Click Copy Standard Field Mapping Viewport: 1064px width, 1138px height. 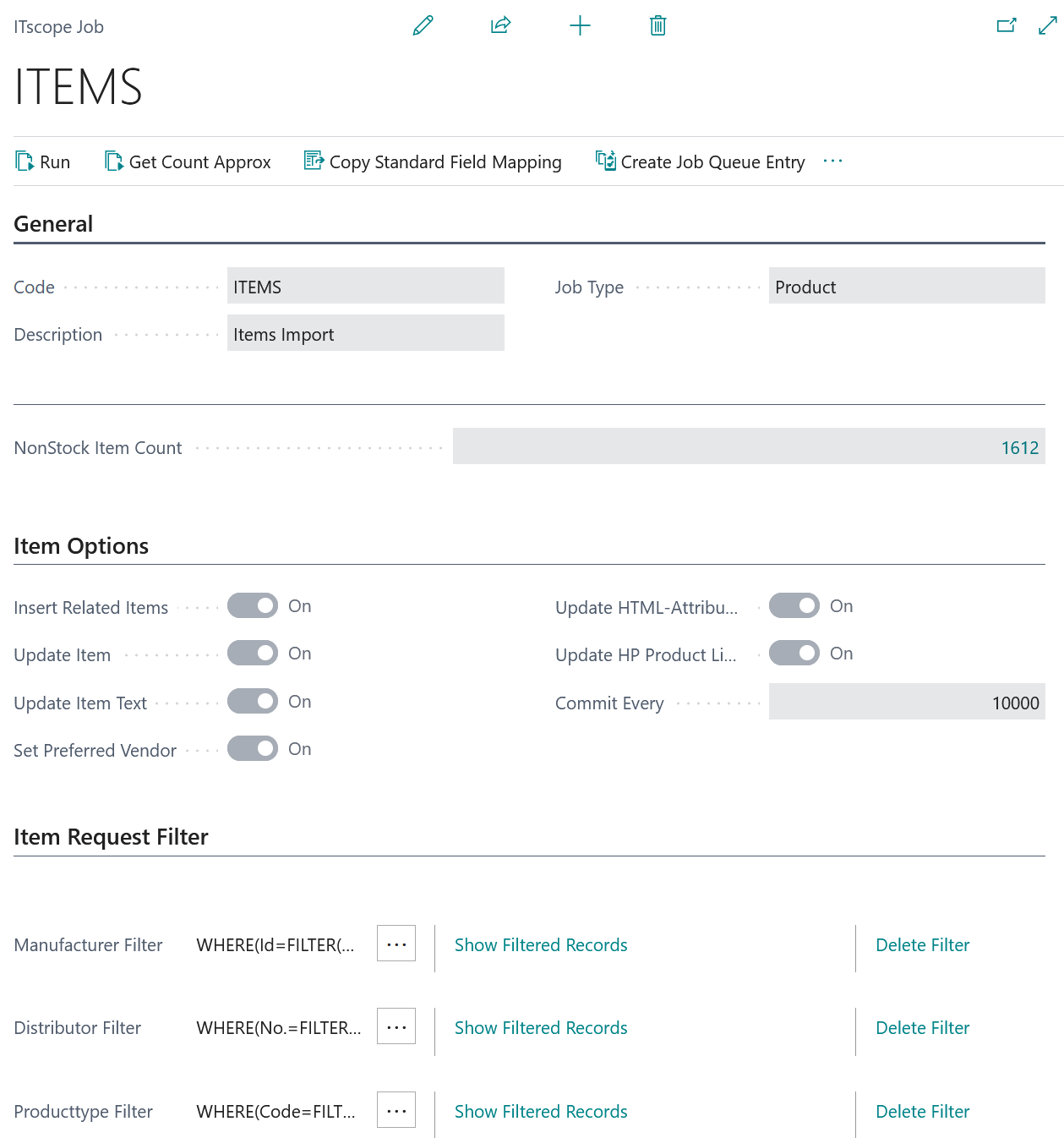pos(433,161)
